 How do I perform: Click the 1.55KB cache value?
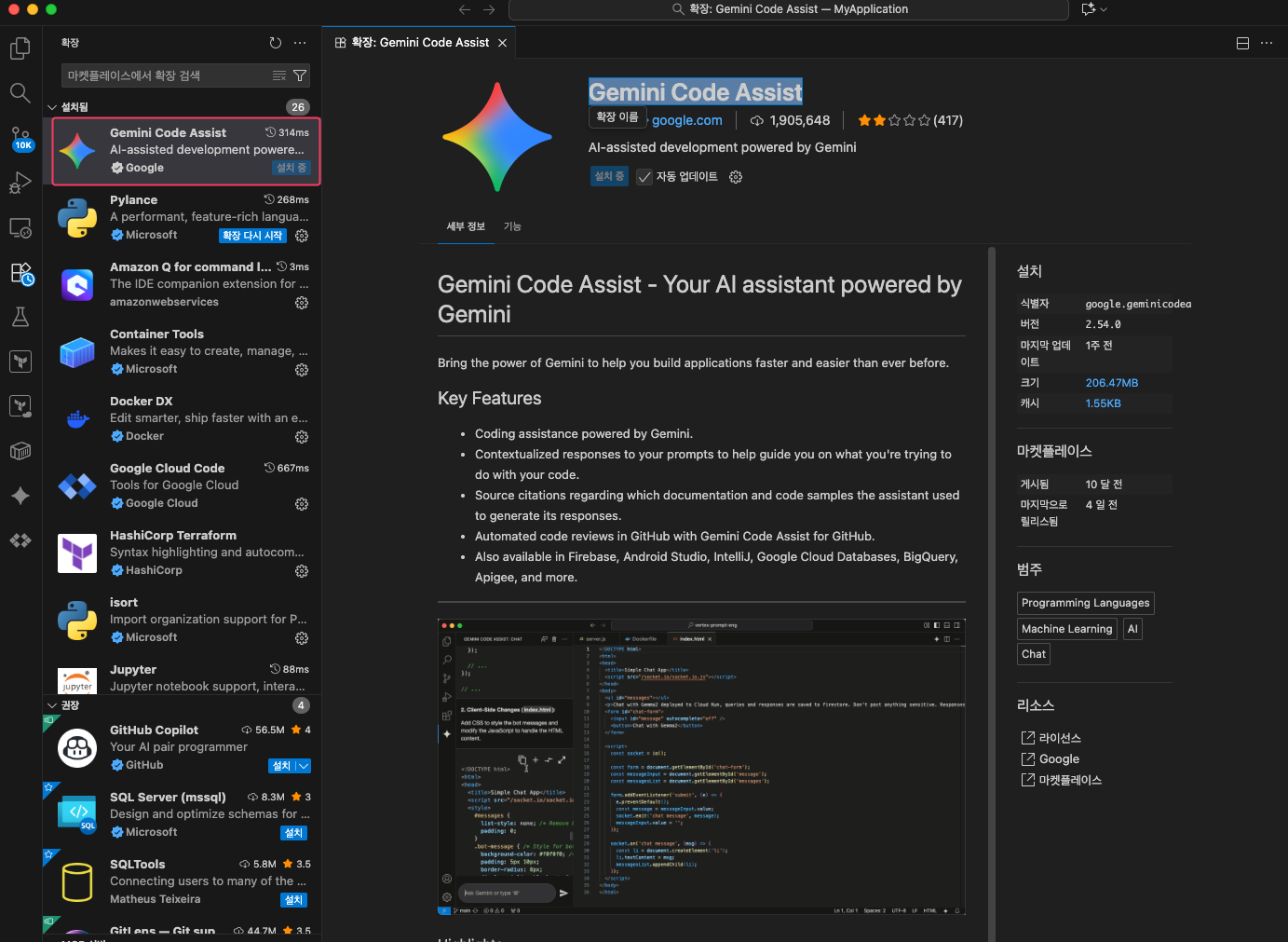tap(1103, 403)
